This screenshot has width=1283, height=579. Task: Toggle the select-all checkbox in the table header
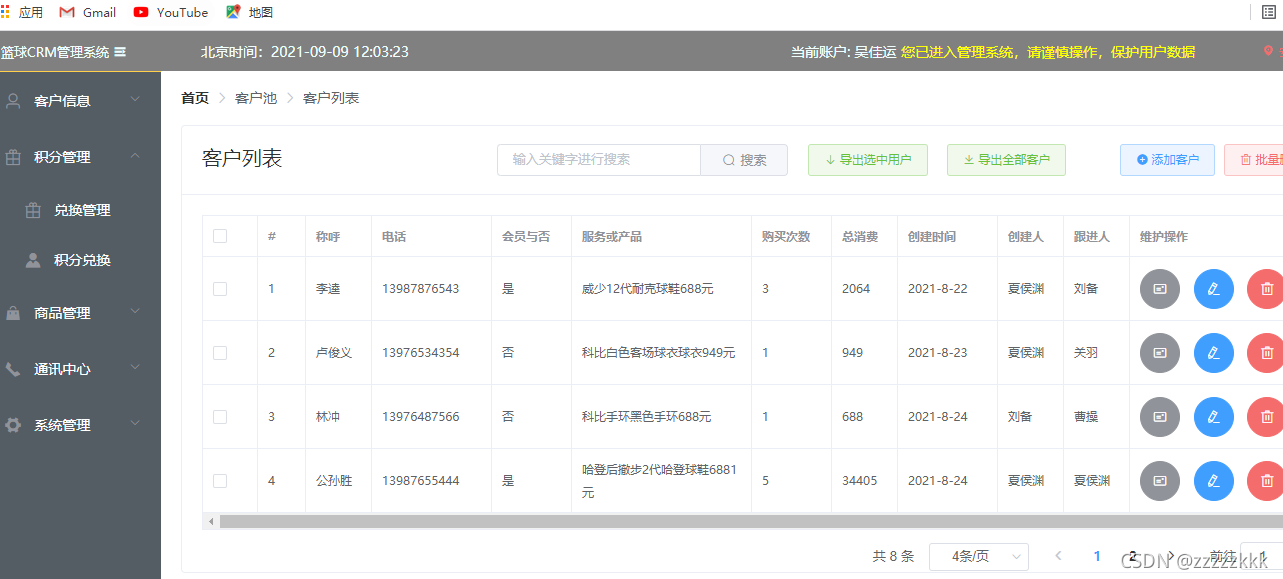click(220, 237)
